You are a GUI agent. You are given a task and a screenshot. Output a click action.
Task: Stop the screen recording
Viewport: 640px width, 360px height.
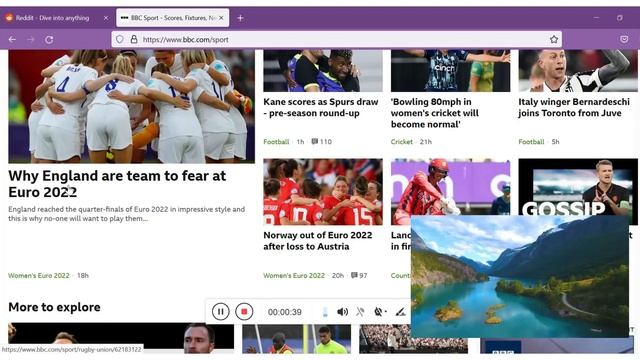coord(244,312)
